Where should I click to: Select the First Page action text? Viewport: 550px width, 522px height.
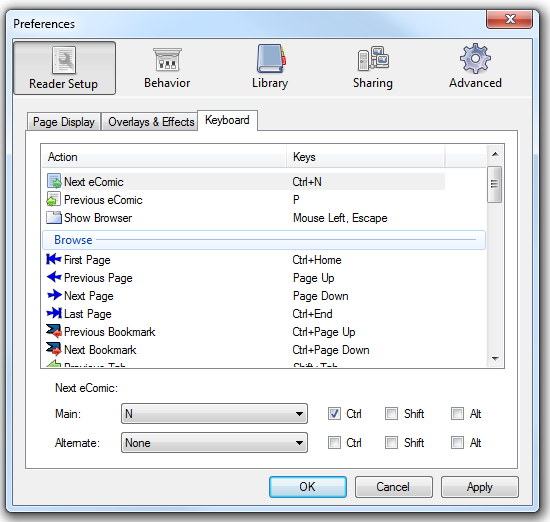87,260
